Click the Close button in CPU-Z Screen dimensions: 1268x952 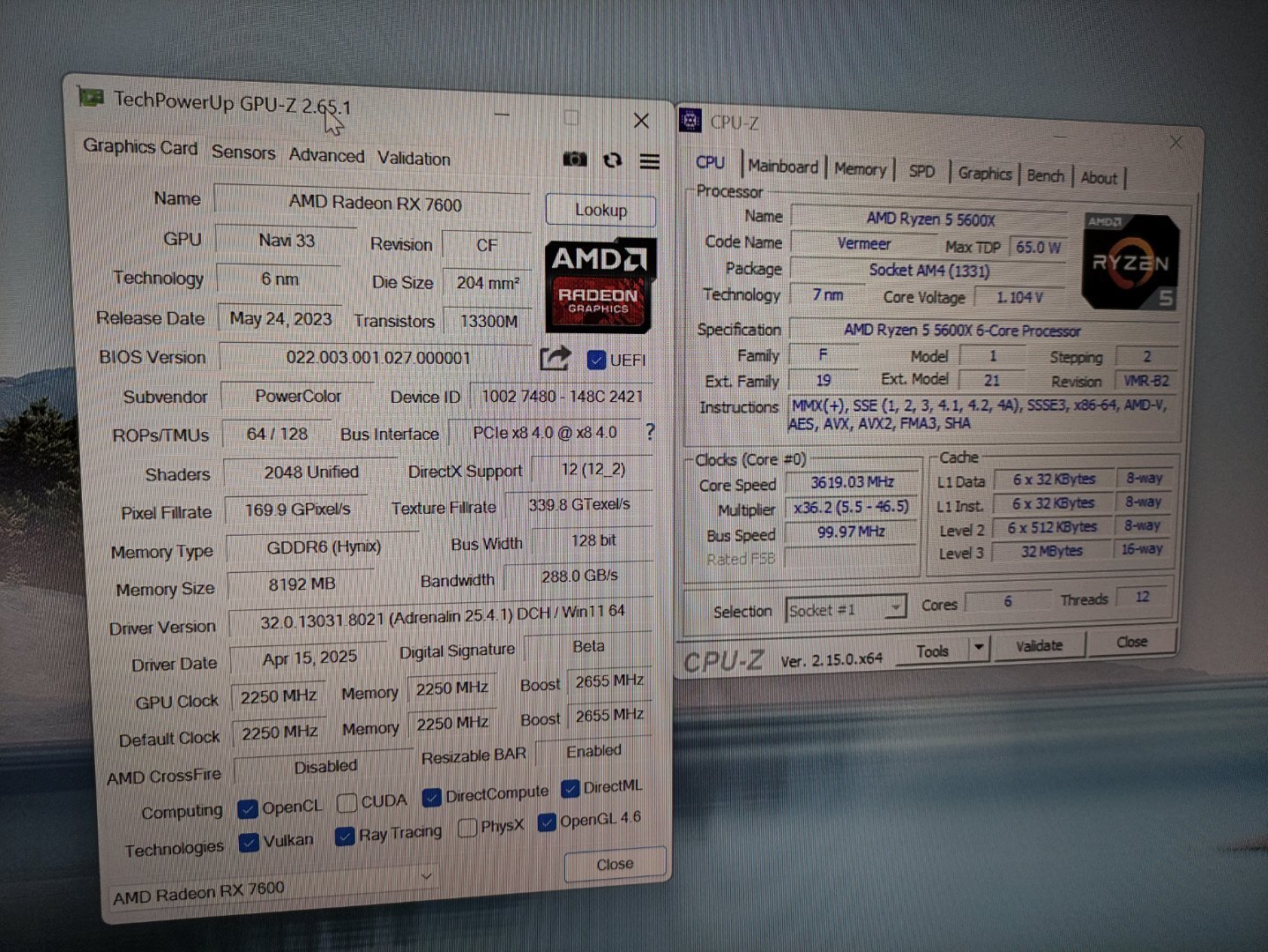tap(1132, 642)
